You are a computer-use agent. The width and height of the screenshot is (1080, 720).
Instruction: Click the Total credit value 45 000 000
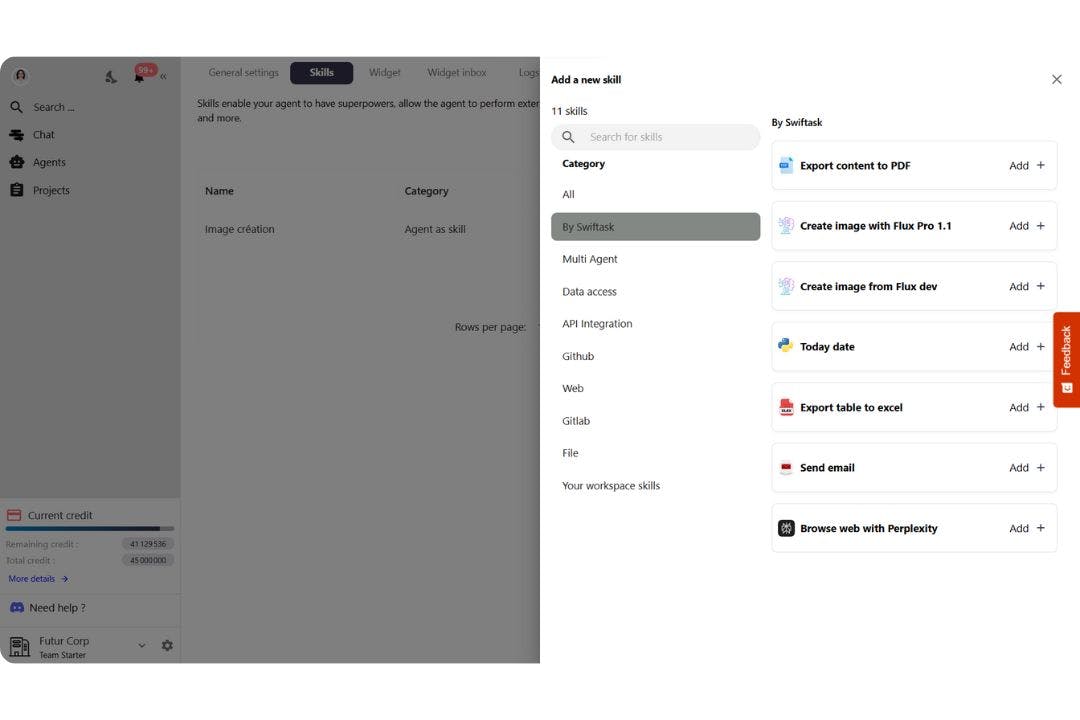[x=148, y=560]
